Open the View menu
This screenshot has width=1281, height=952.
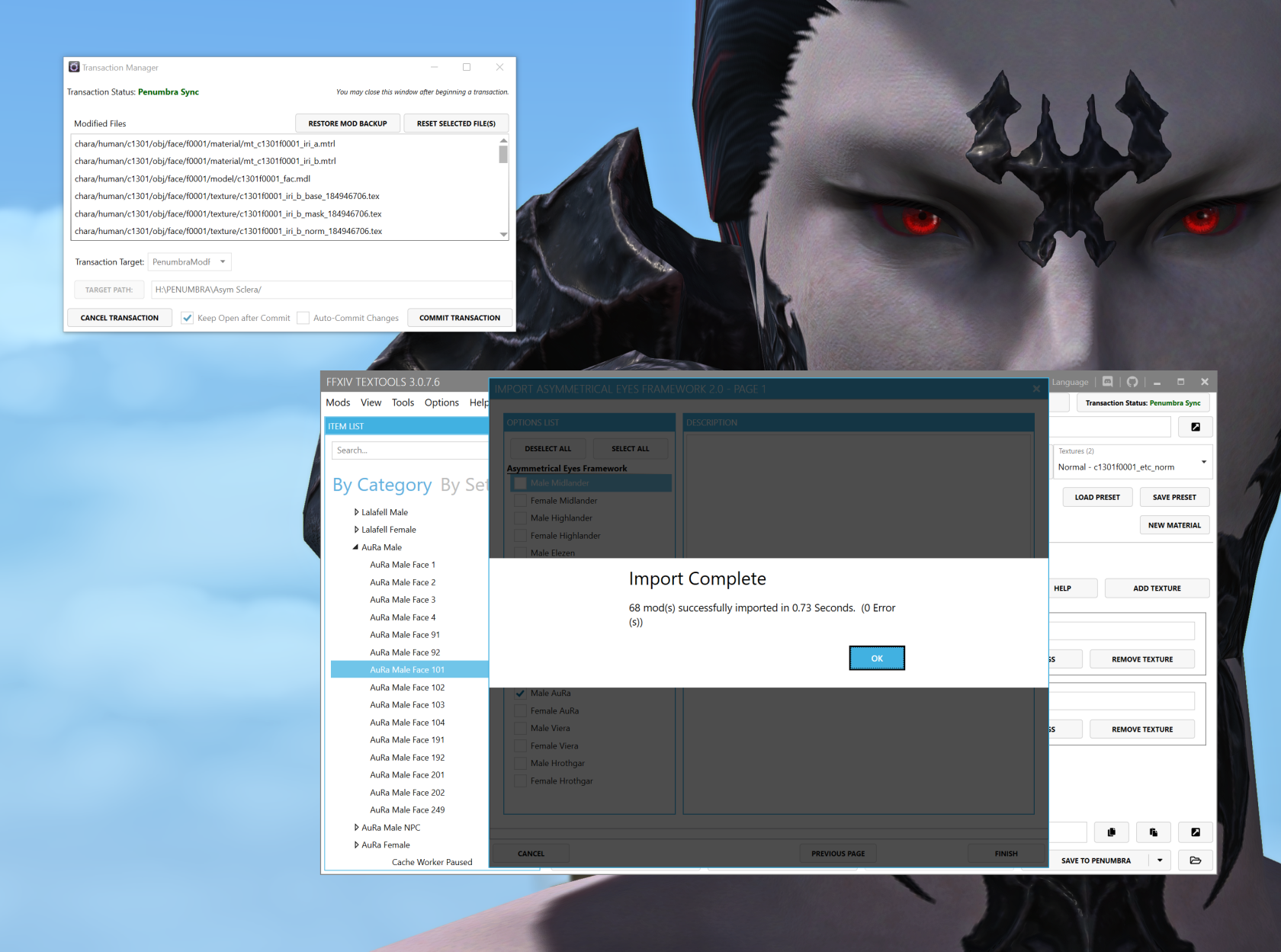pos(371,402)
